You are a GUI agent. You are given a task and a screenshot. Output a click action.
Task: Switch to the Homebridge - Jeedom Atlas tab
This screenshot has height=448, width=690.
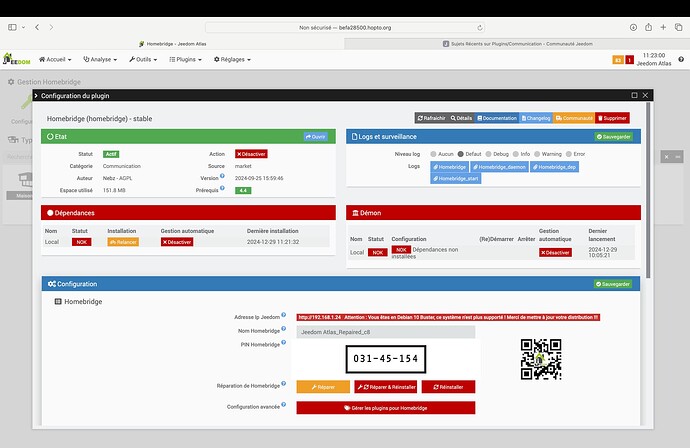point(172,44)
